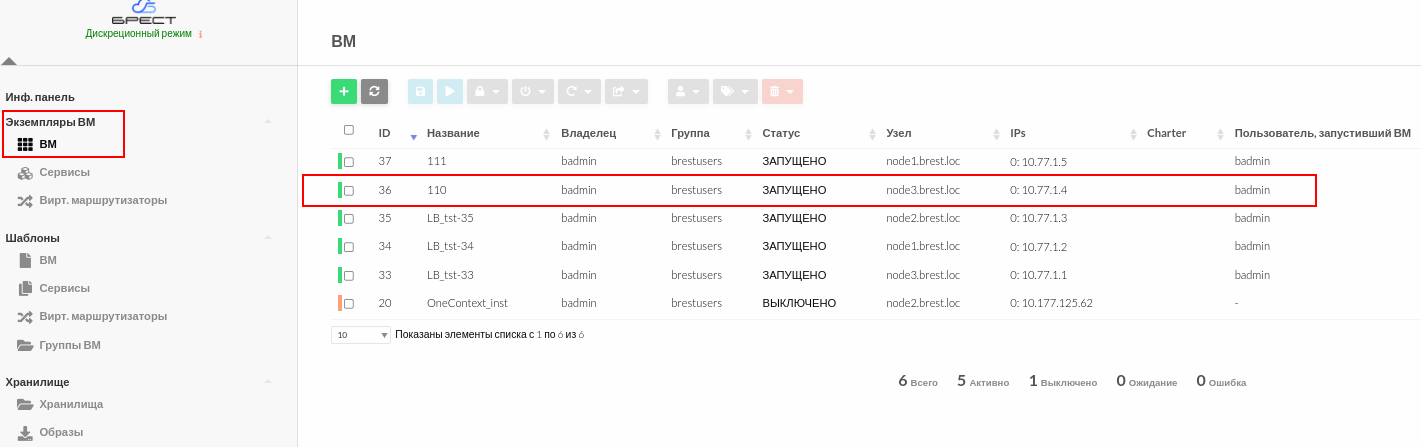Click the 6 Всего counter

[x=918, y=381]
